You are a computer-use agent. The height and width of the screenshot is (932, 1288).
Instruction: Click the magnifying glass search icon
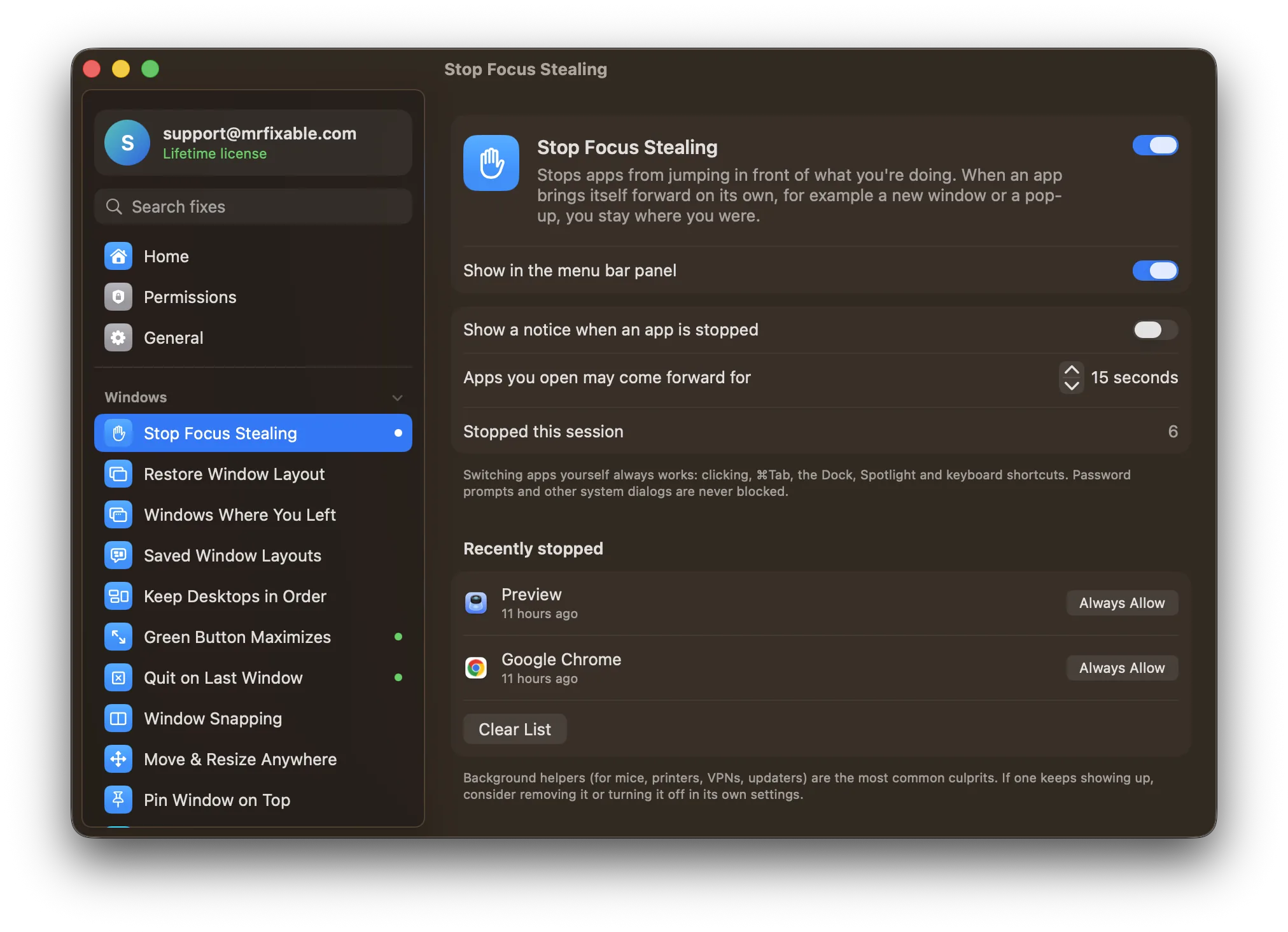tap(114, 207)
